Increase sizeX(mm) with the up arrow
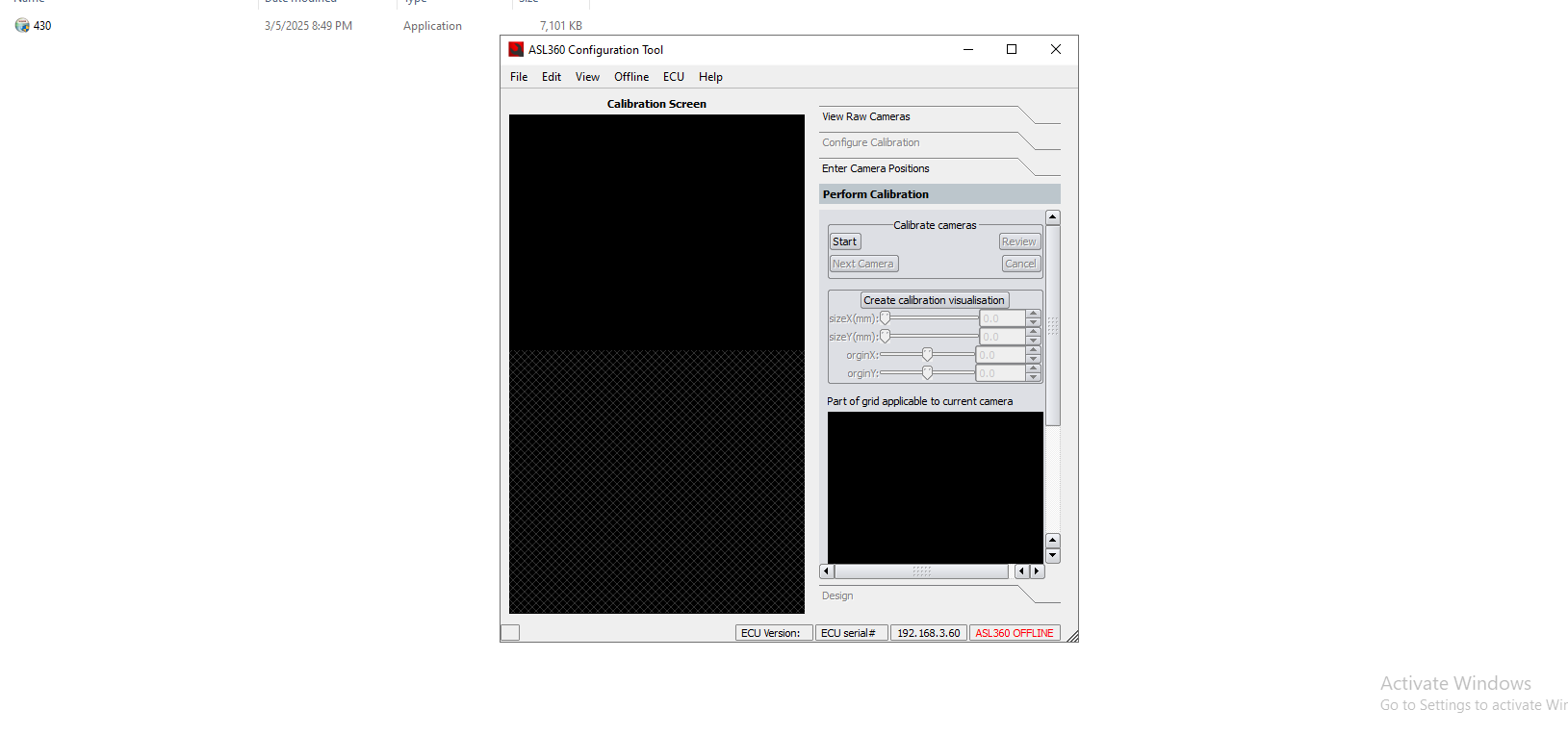The height and width of the screenshot is (735, 1568). pos(1033,314)
